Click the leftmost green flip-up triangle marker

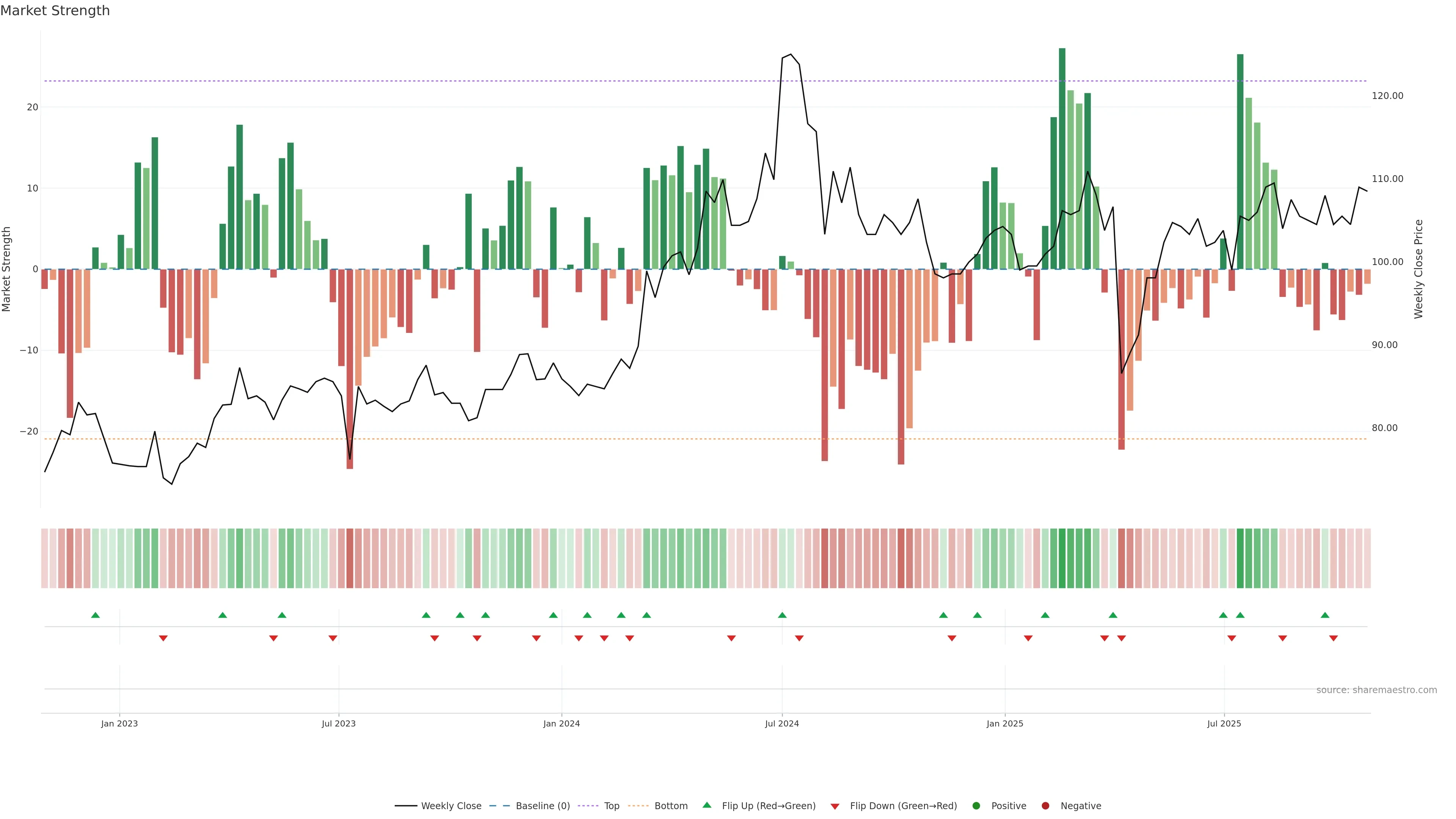click(96, 615)
